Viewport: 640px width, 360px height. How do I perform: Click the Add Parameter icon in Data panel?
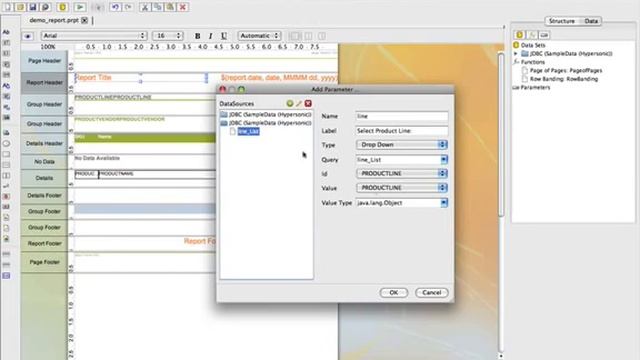click(x=544, y=35)
